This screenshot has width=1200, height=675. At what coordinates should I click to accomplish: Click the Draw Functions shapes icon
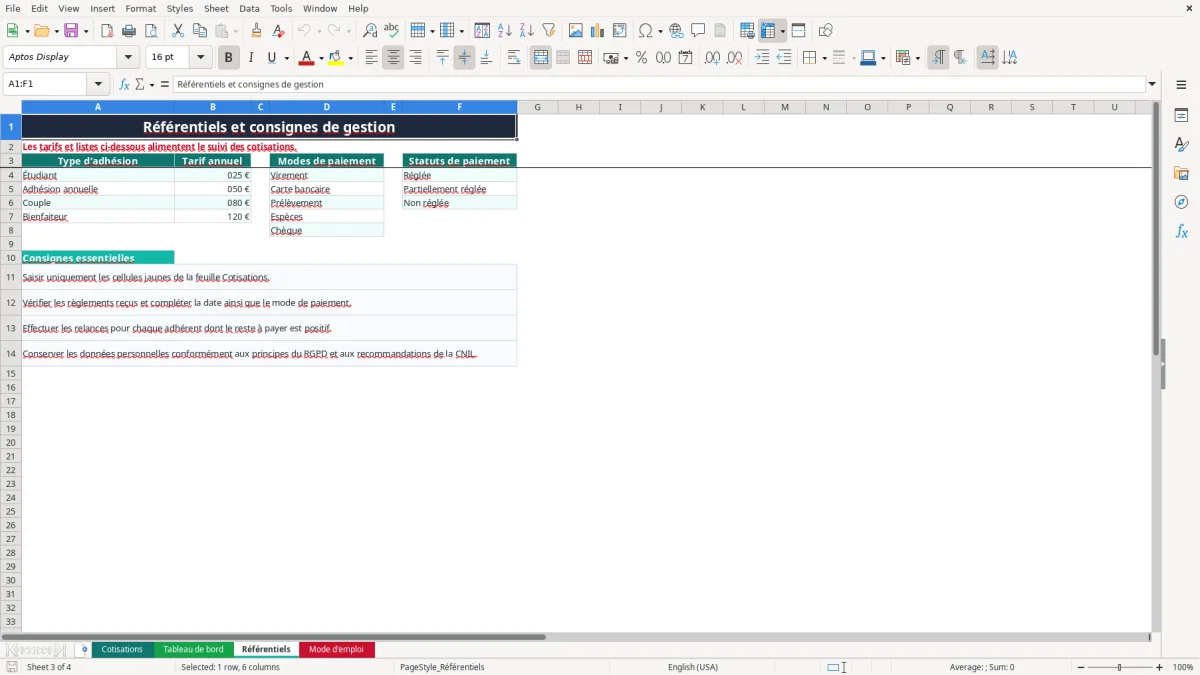click(825, 31)
